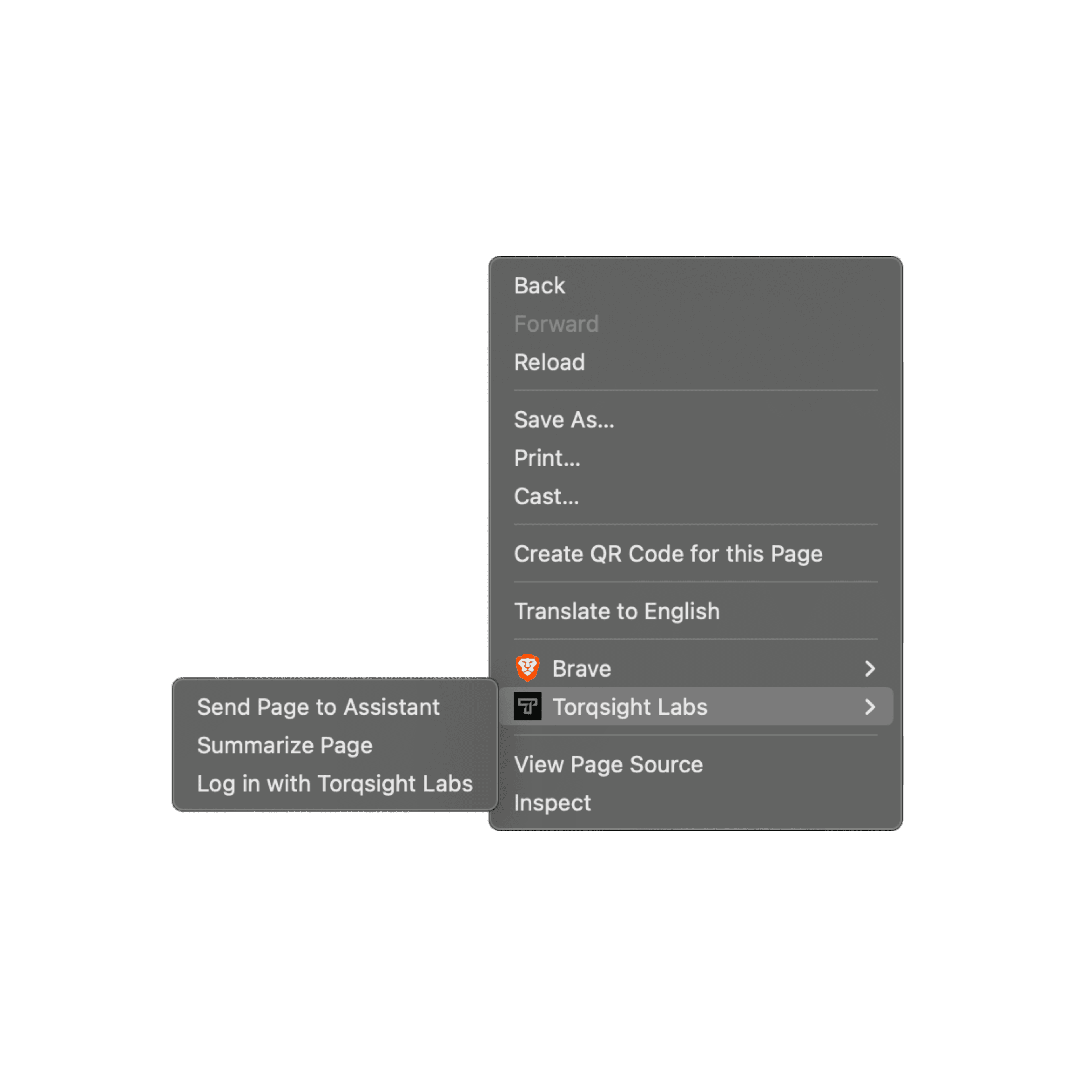Viewport: 1092px width, 1092px height.
Task: Expand the Brave submenu arrow
Action: click(x=870, y=669)
